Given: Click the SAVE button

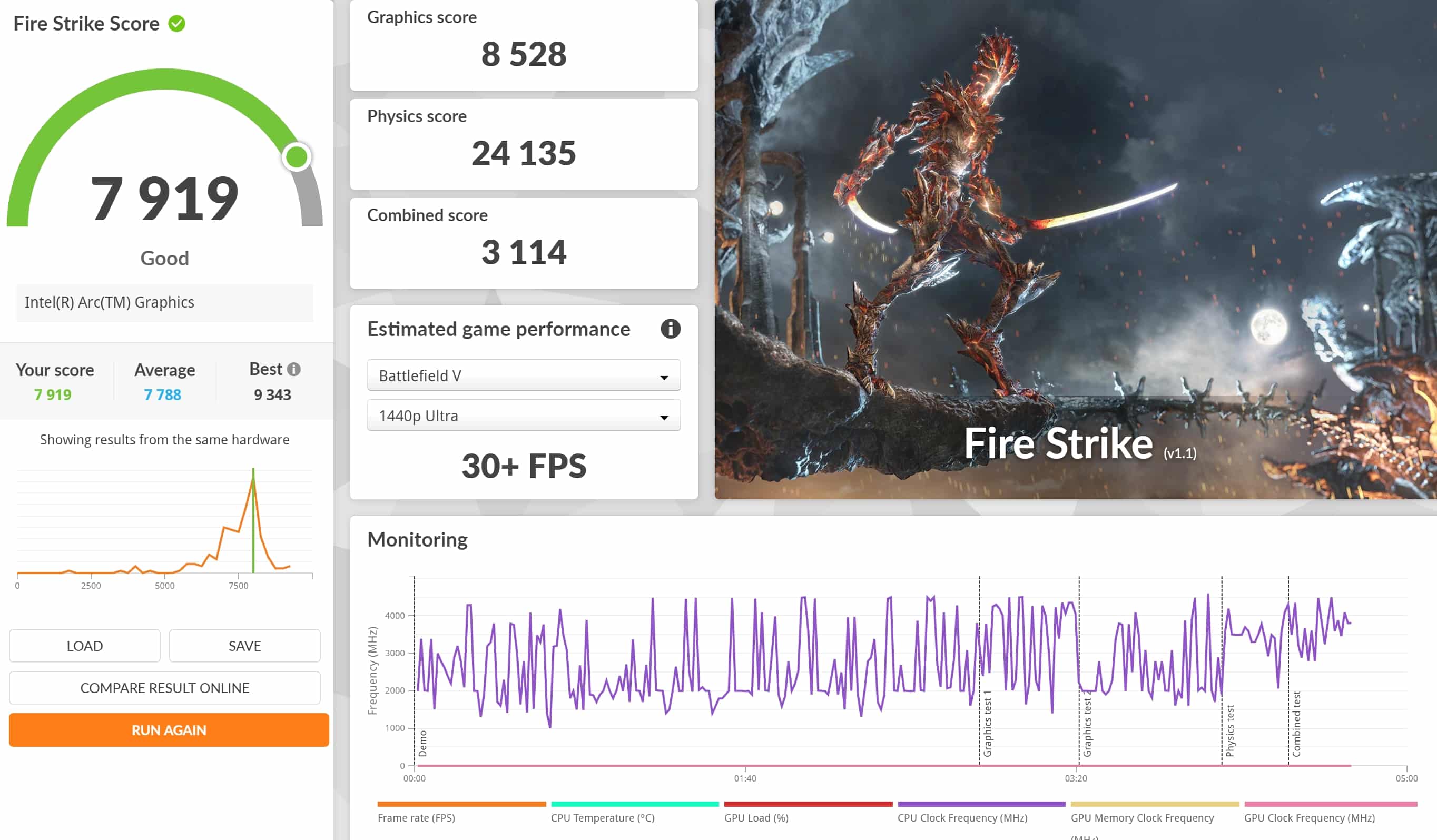Looking at the screenshot, I should point(244,646).
